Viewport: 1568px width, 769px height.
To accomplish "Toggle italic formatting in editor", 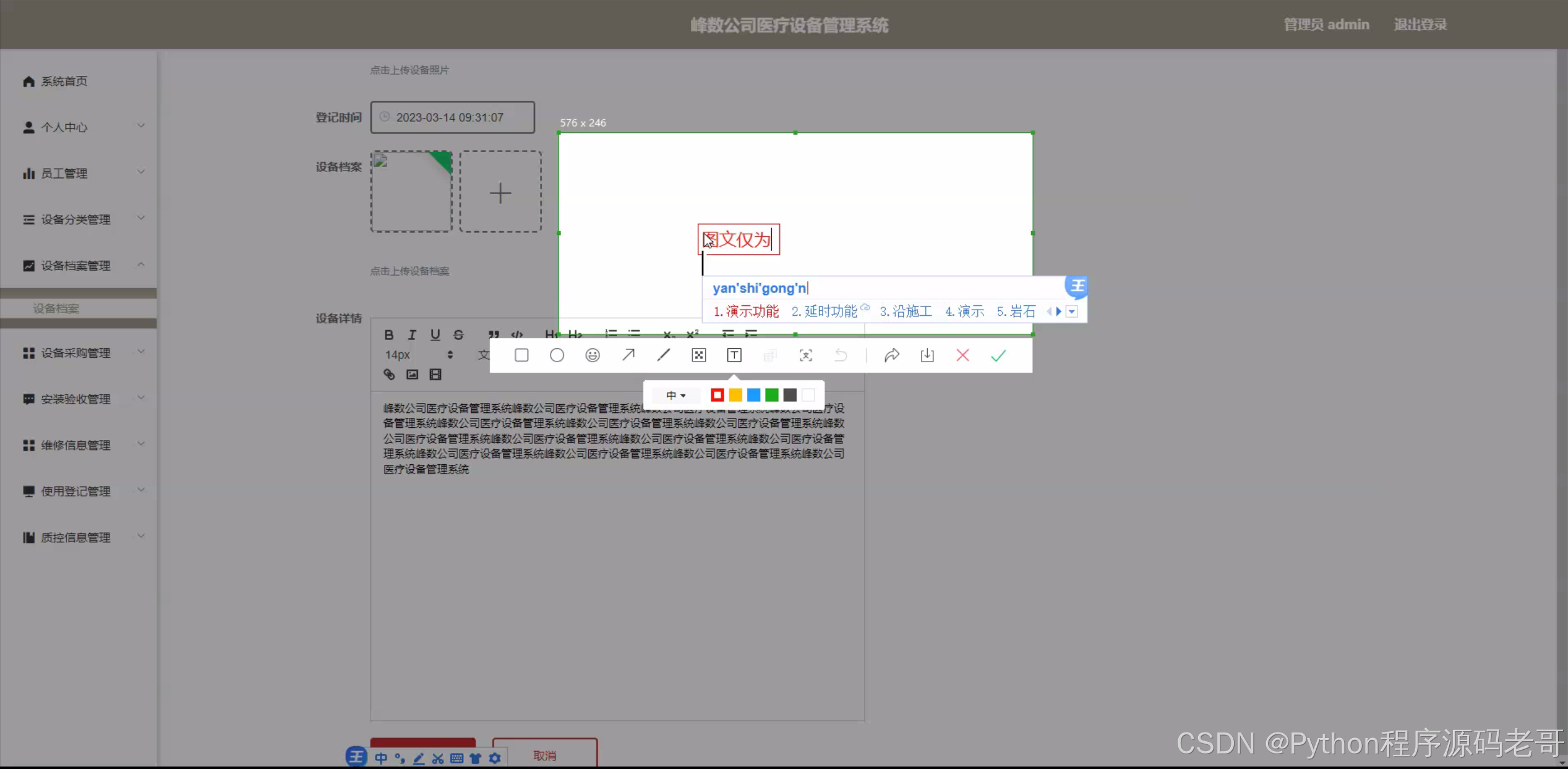I will click(412, 335).
